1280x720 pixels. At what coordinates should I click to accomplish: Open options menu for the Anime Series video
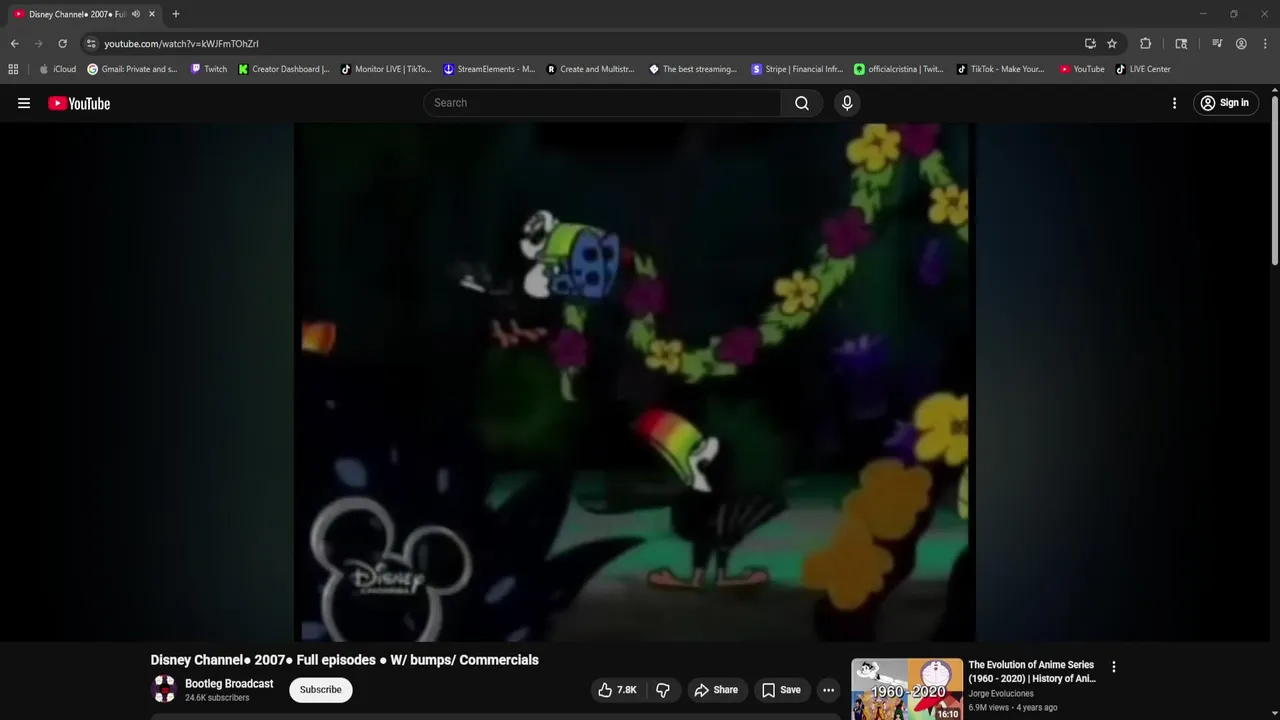pyautogui.click(x=1113, y=667)
